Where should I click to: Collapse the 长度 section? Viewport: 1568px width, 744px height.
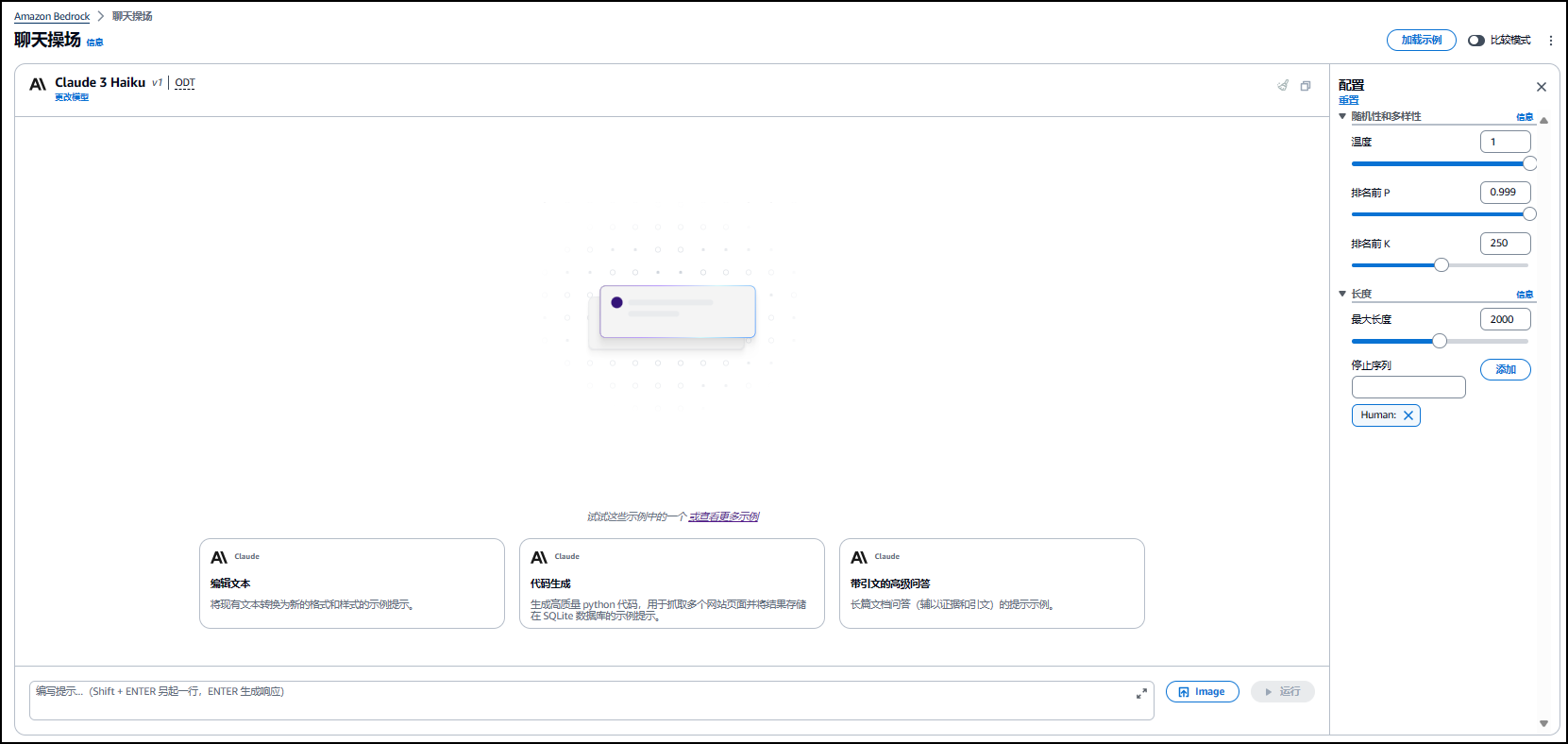pos(1342,294)
